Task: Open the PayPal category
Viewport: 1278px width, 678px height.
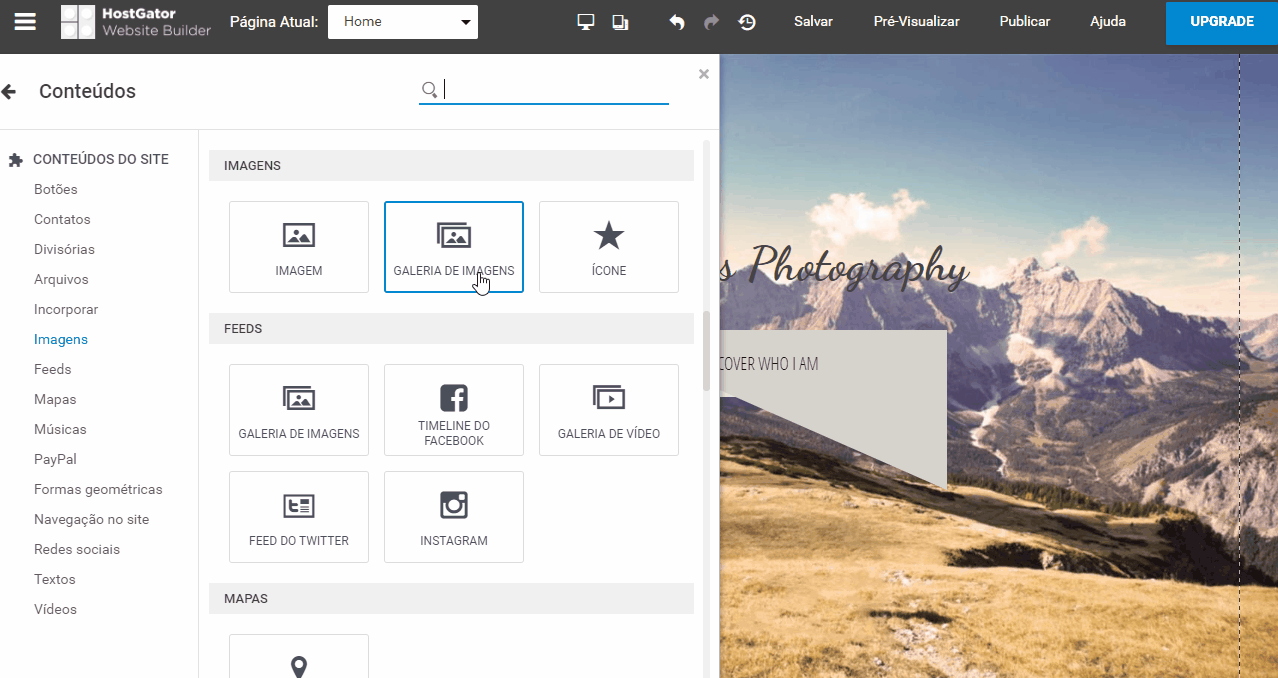Action: [55, 459]
